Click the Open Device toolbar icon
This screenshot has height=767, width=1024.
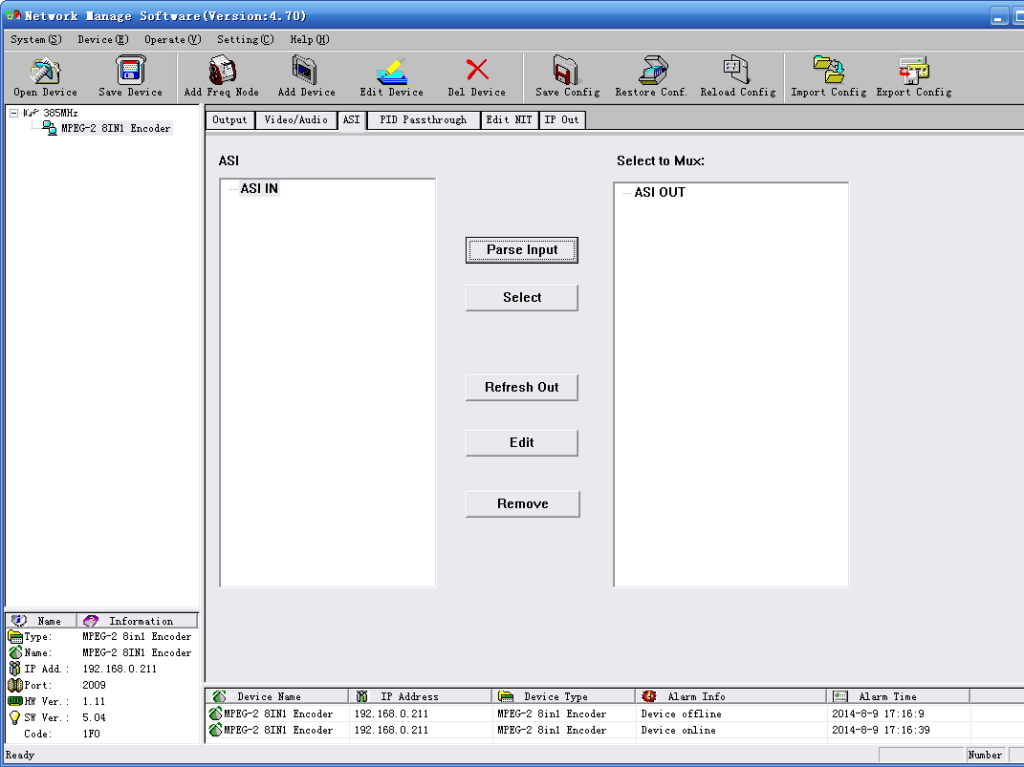click(x=45, y=70)
